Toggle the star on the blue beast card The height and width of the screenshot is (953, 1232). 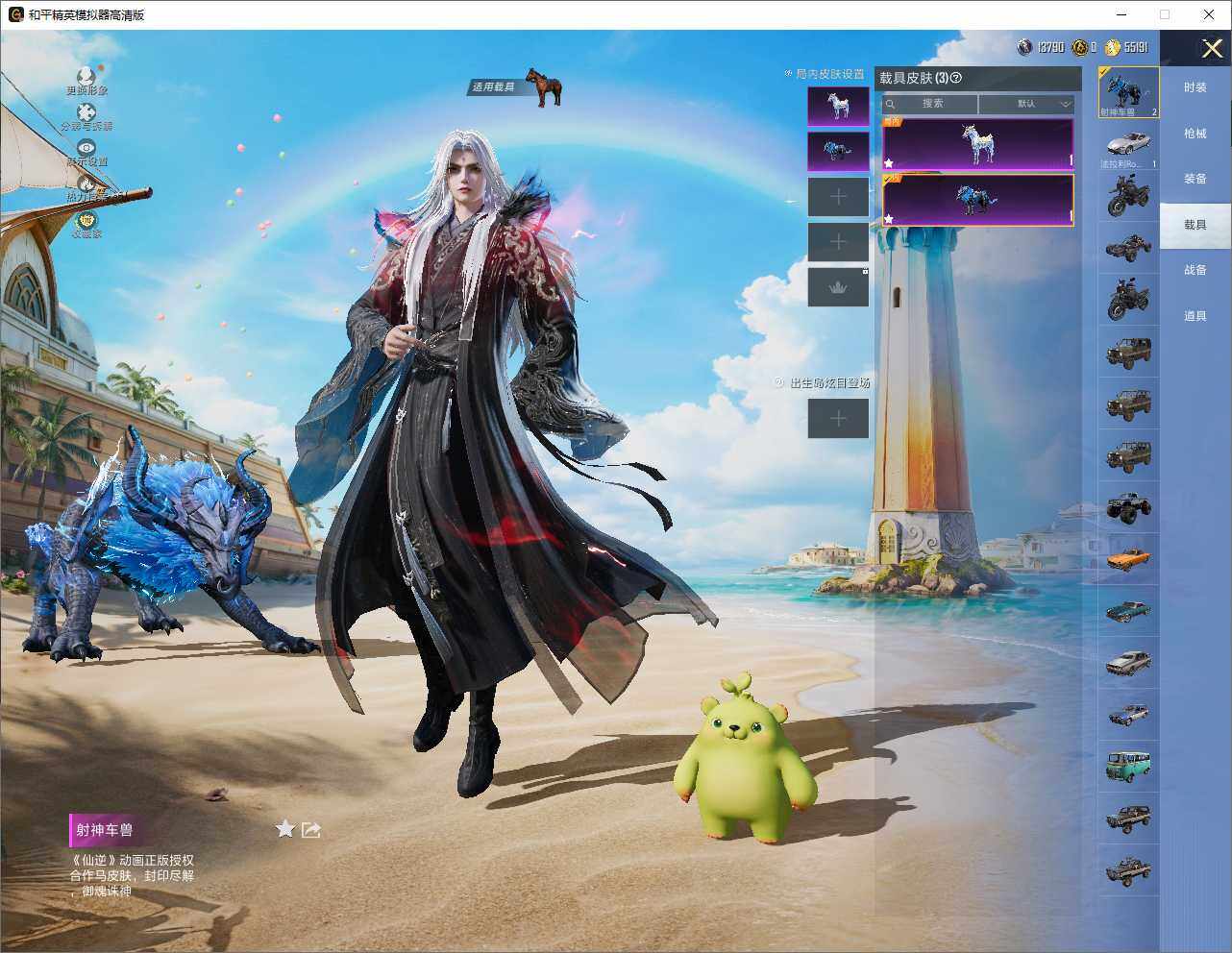point(889,219)
